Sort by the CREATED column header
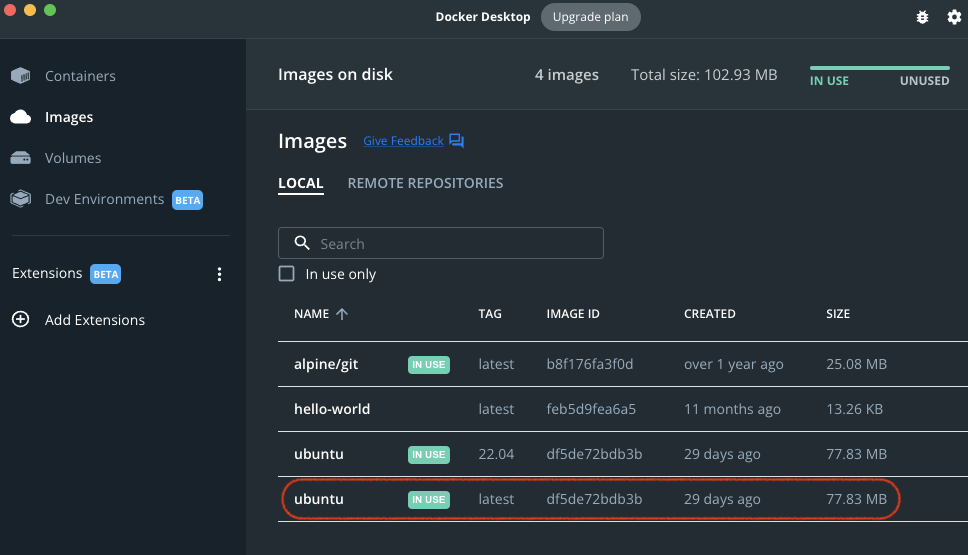The width and height of the screenshot is (968, 555). [709, 314]
